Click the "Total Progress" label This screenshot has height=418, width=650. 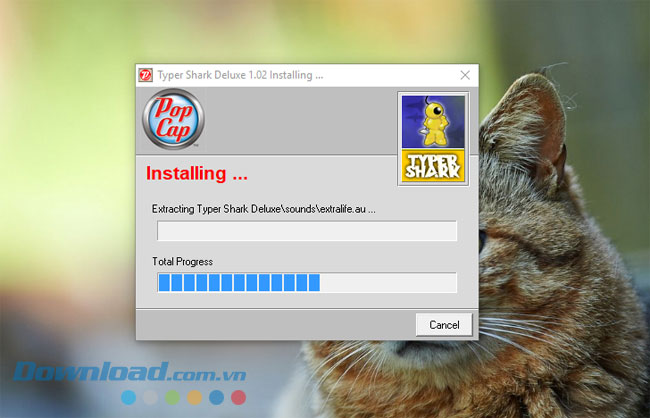tap(182, 262)
